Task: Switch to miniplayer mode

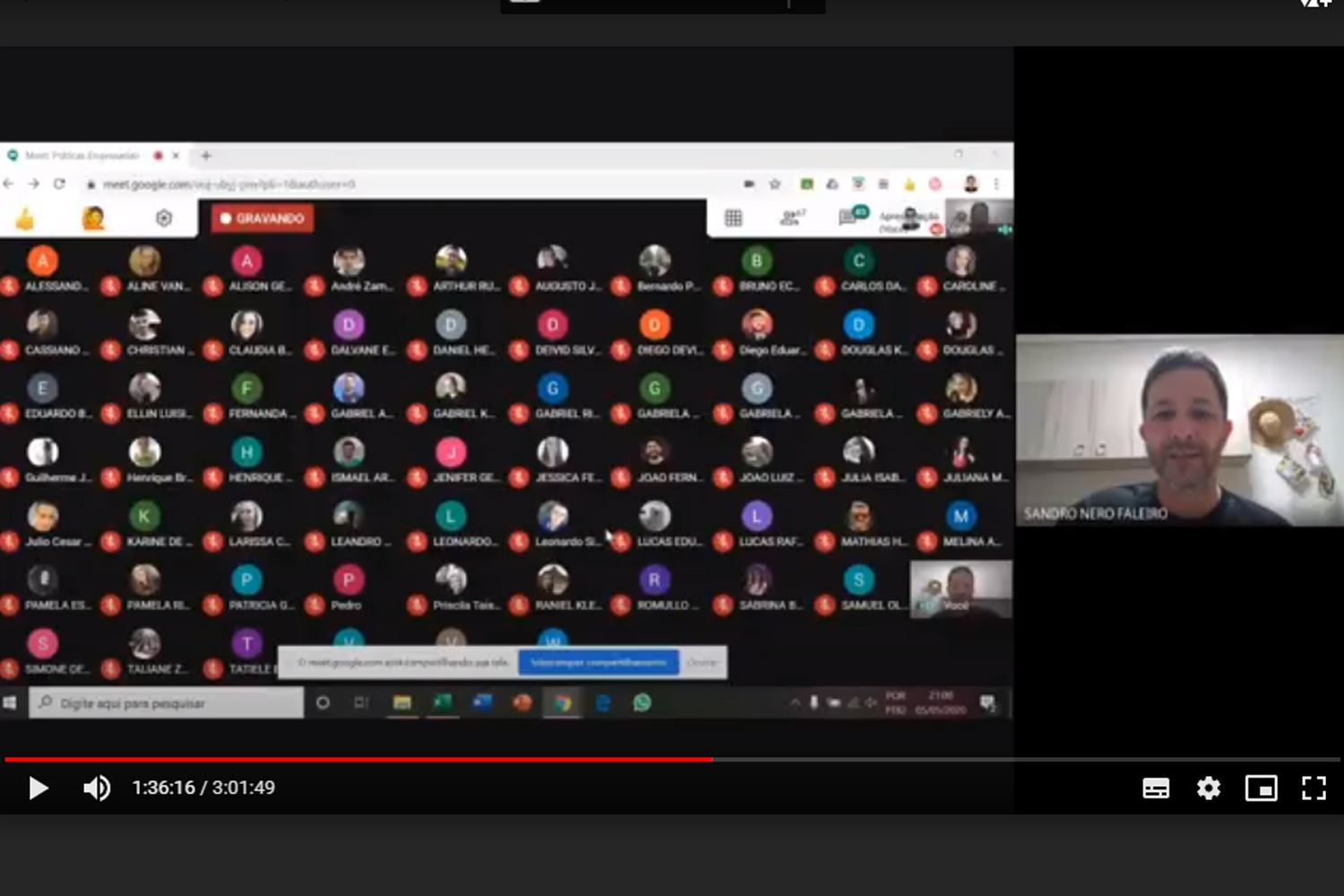Action: click(x=1262, y=788)
